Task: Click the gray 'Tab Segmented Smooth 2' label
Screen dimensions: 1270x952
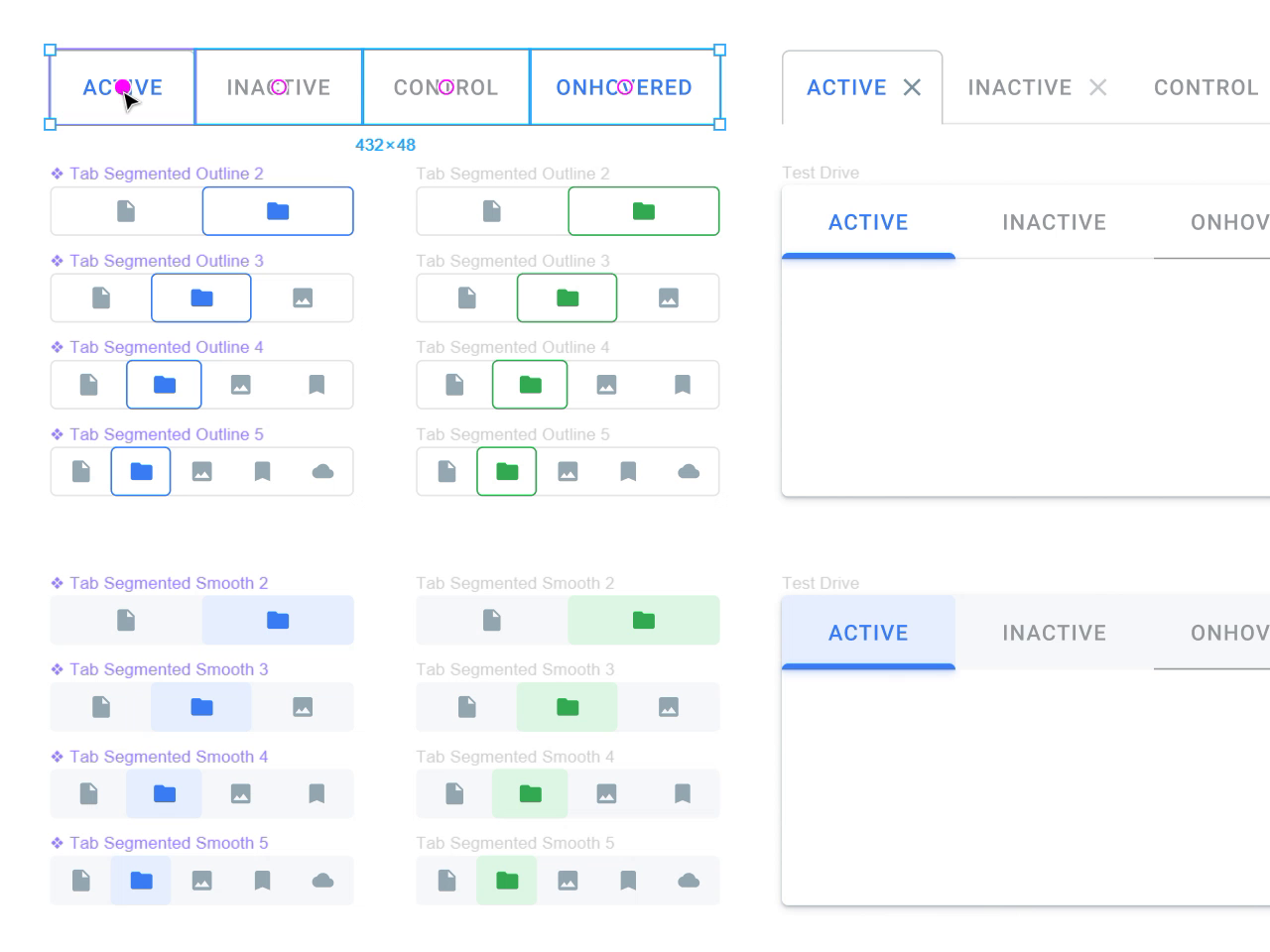Action: pos(515,583)
